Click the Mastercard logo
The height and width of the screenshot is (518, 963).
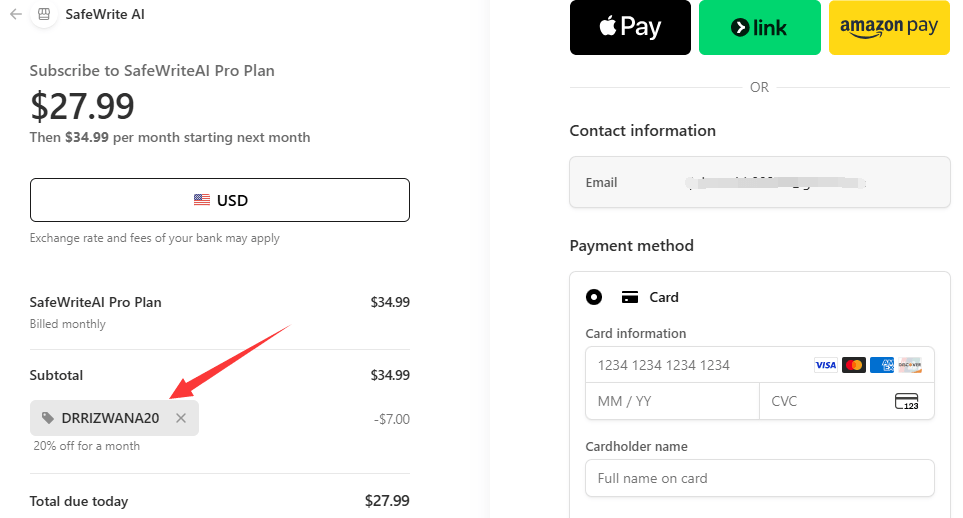854,365
